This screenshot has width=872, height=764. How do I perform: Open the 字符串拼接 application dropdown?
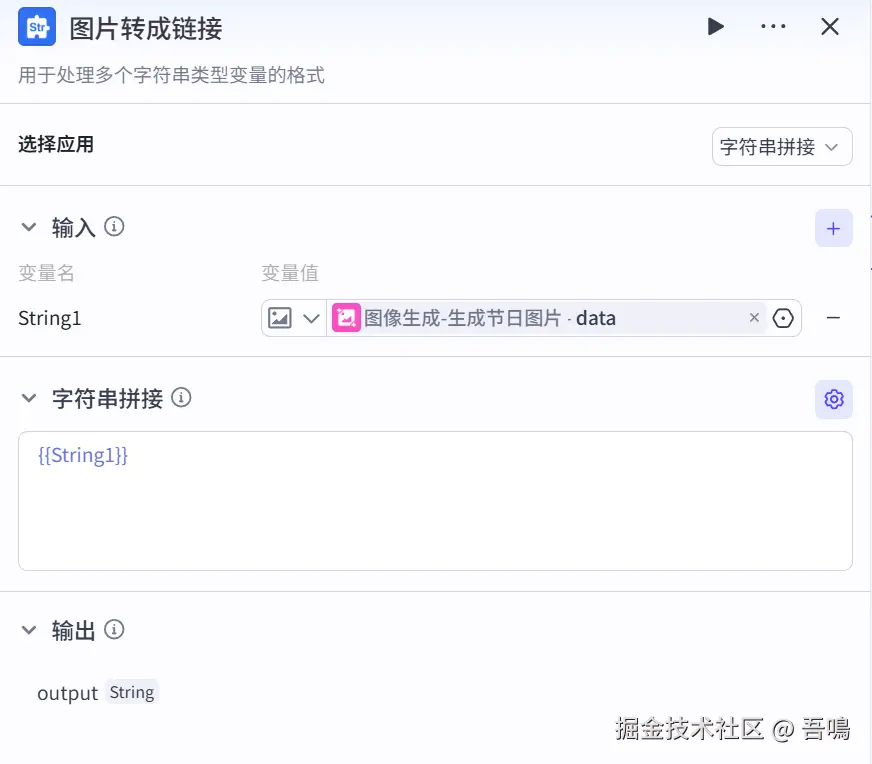[x=782, y=147]
